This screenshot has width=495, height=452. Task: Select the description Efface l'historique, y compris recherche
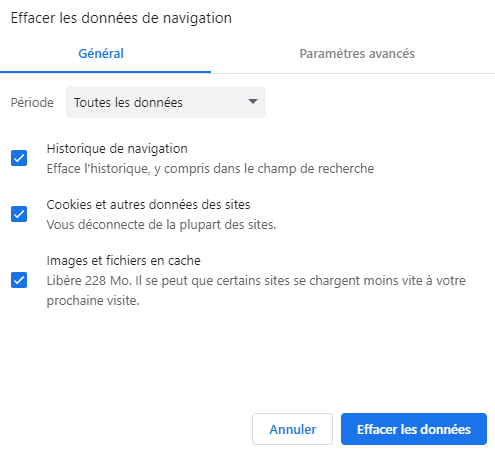click(210, 169)
